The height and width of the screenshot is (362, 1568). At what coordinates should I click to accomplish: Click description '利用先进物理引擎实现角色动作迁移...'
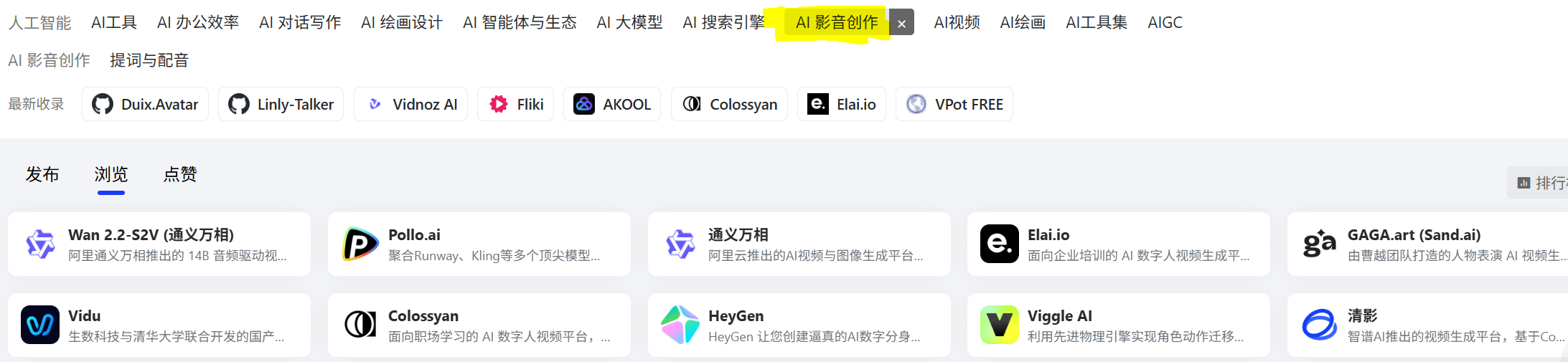coord(1135,337)
